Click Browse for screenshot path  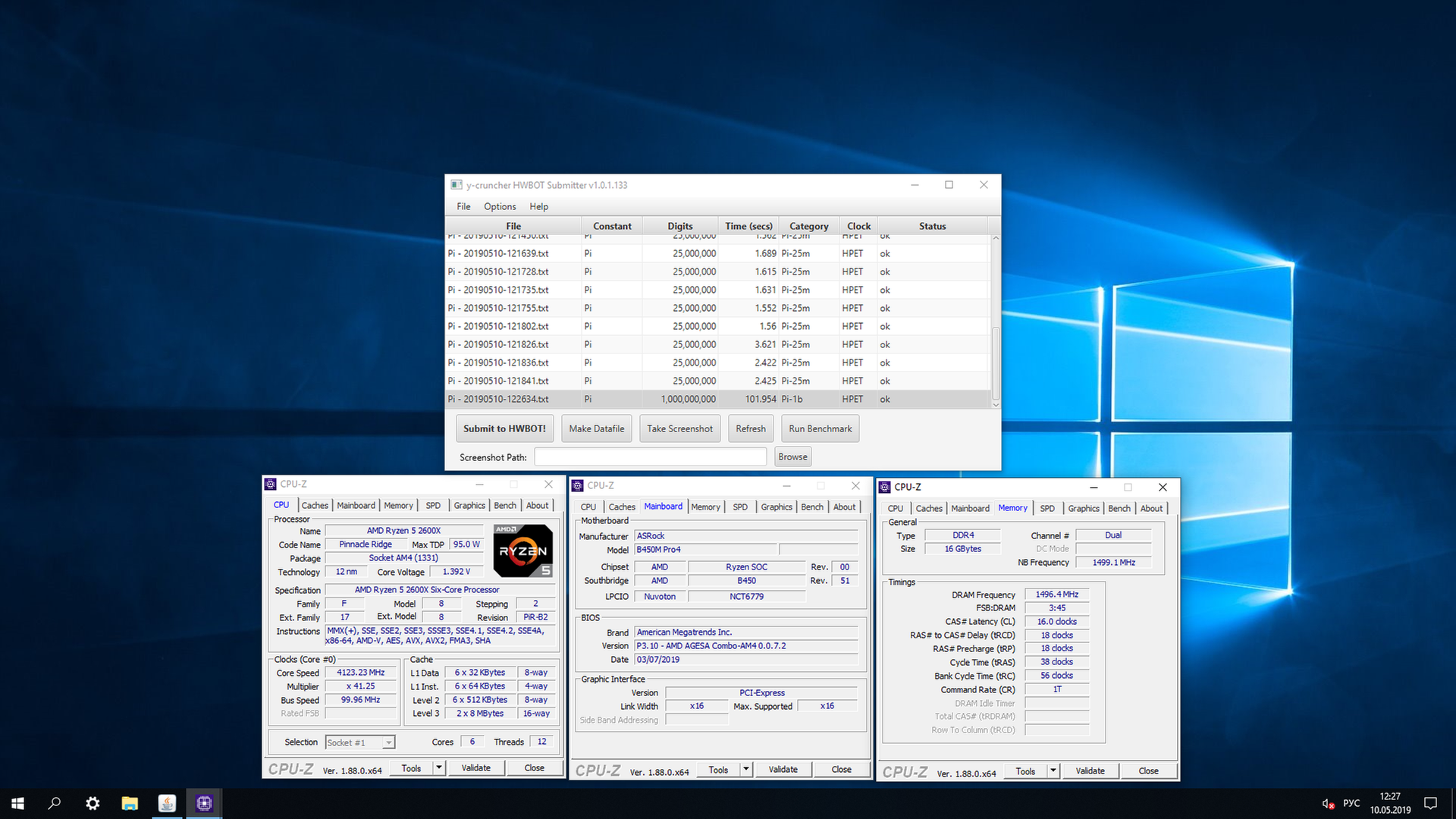click(792, 457)
